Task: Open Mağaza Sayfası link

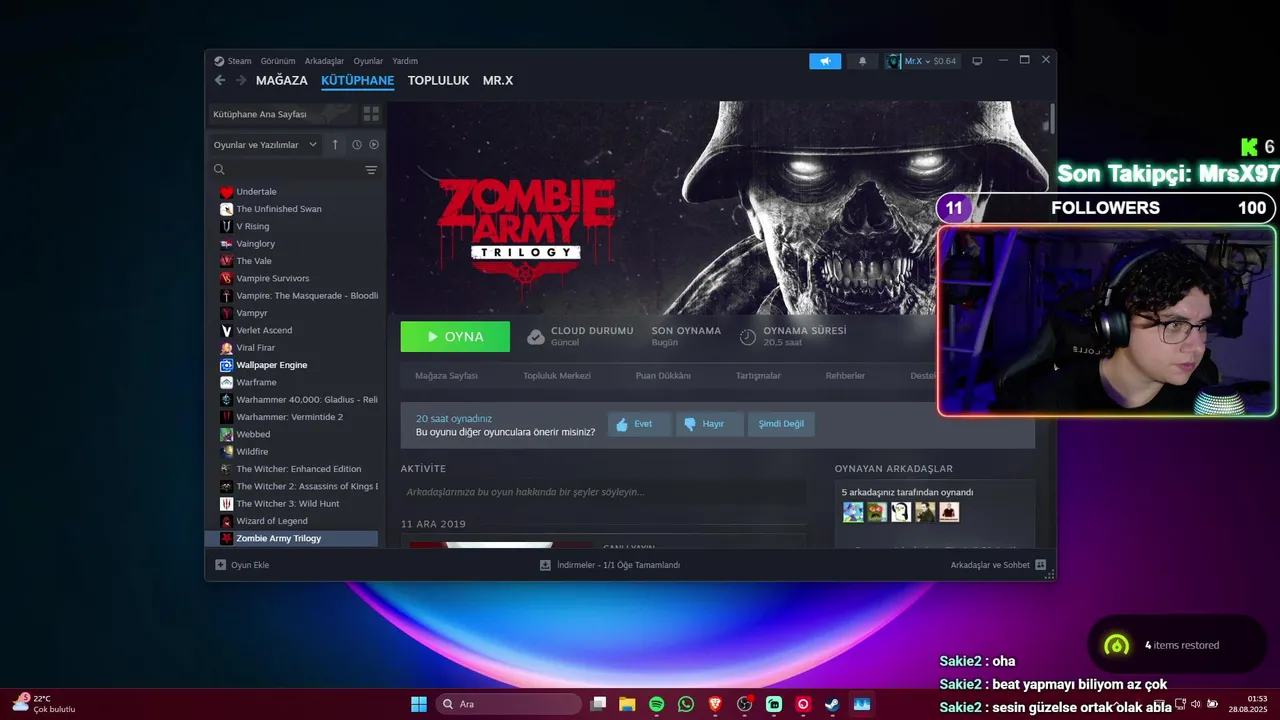Action: [446, 376]
